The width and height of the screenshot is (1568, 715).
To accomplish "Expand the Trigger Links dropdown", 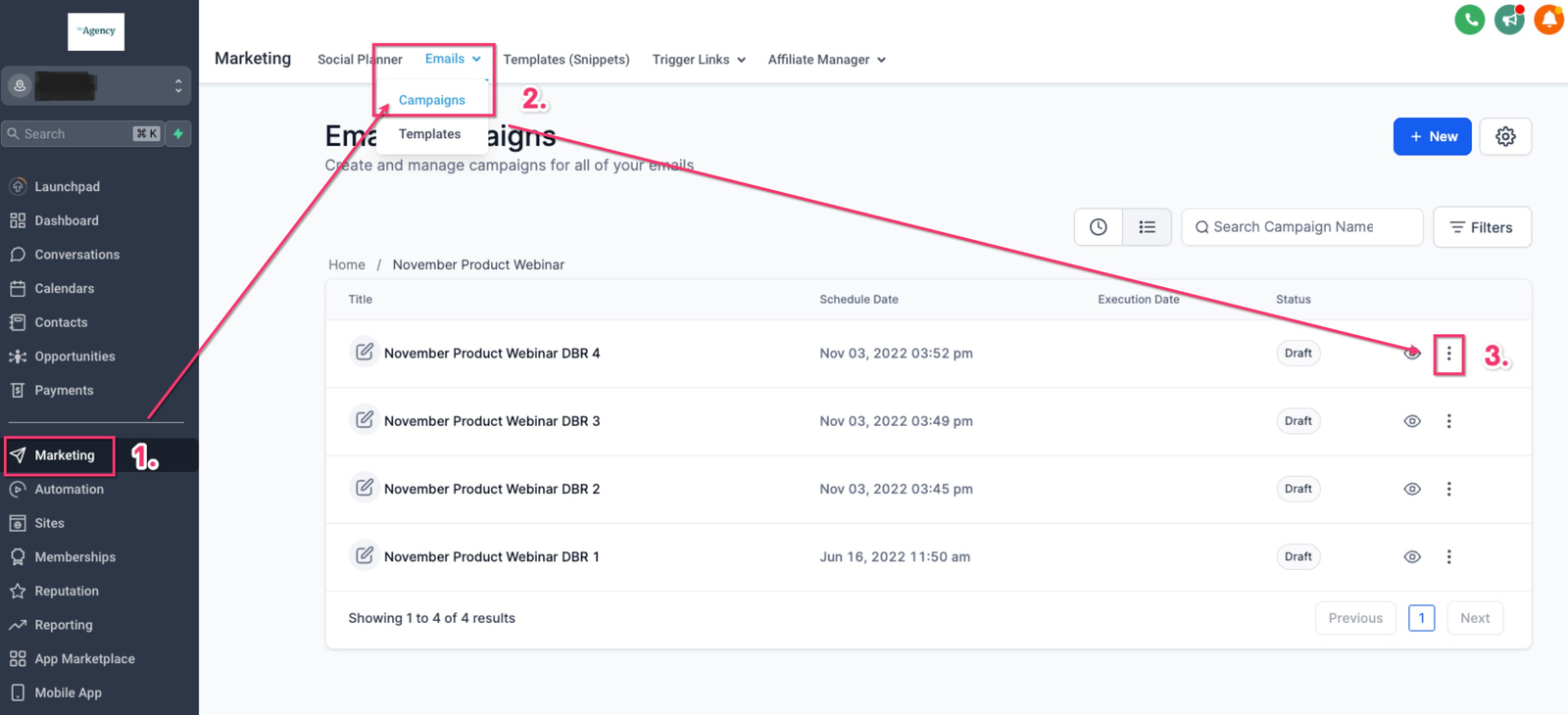I will point(699,60).
